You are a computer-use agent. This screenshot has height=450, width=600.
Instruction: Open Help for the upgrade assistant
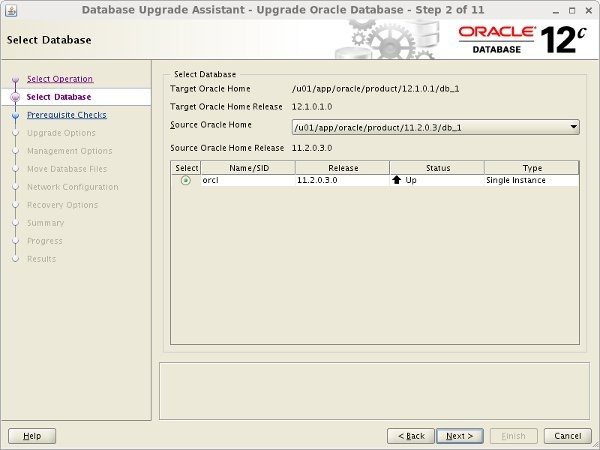coord(32,436)
